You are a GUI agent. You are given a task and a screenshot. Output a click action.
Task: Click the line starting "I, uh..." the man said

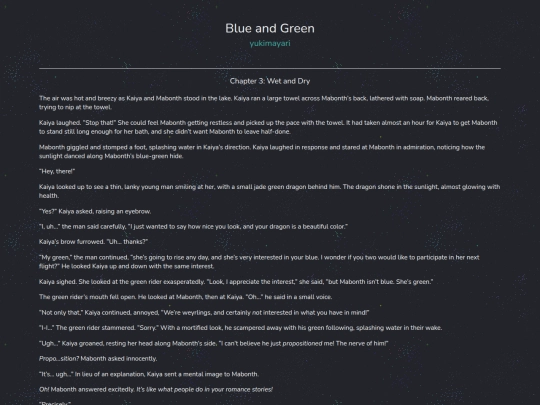[193, 227]
